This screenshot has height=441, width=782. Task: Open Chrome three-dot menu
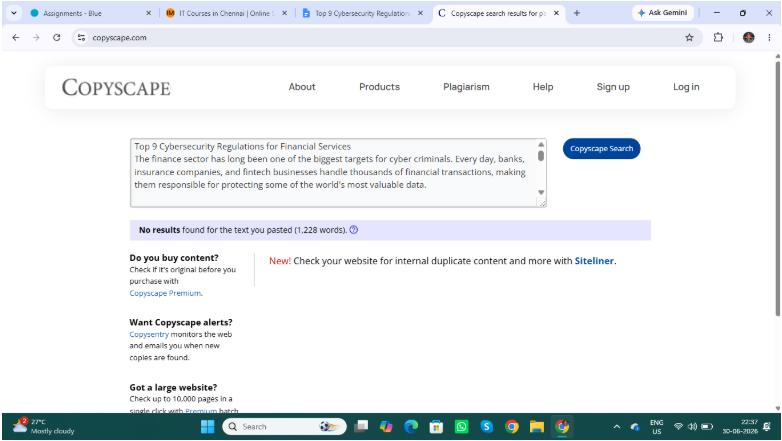[770, 37]
